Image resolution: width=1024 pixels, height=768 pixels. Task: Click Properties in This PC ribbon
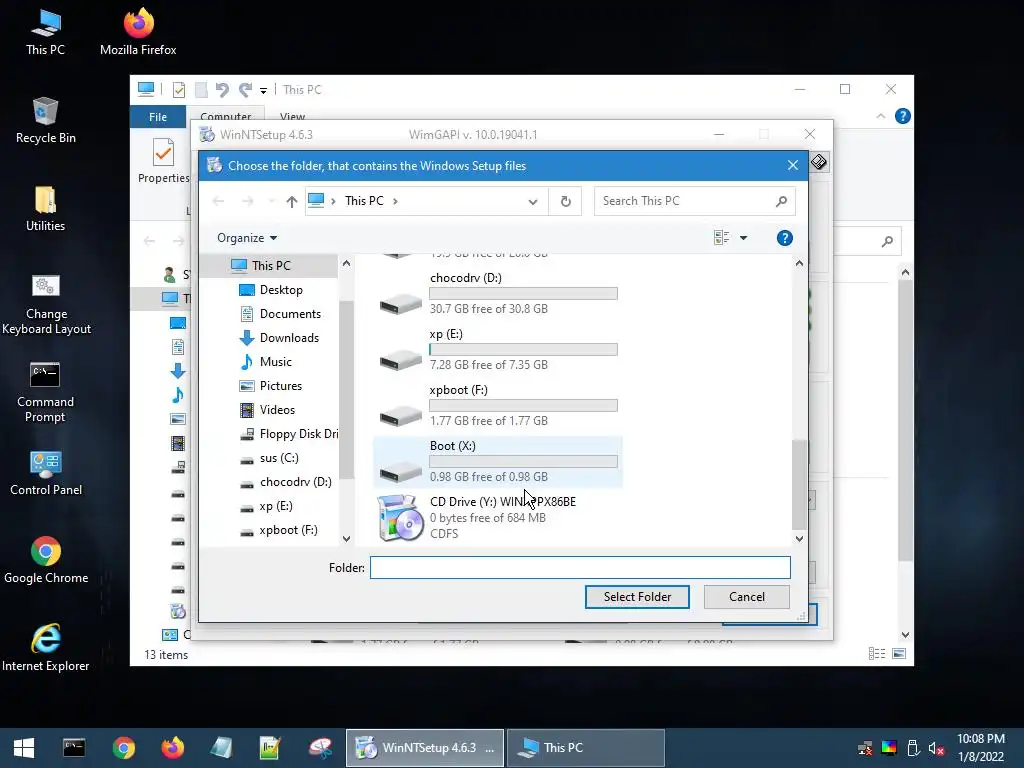163,161
